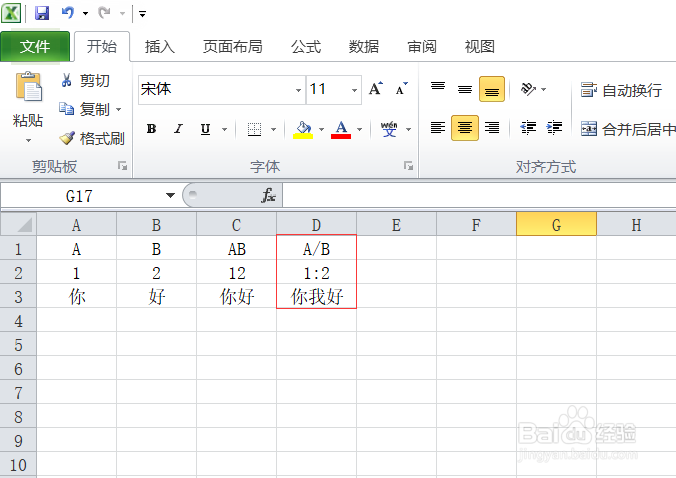Image resolution: width=676 pixels, height=478 pixels.
Task: Toggle bold formatting
Action: 151,128
